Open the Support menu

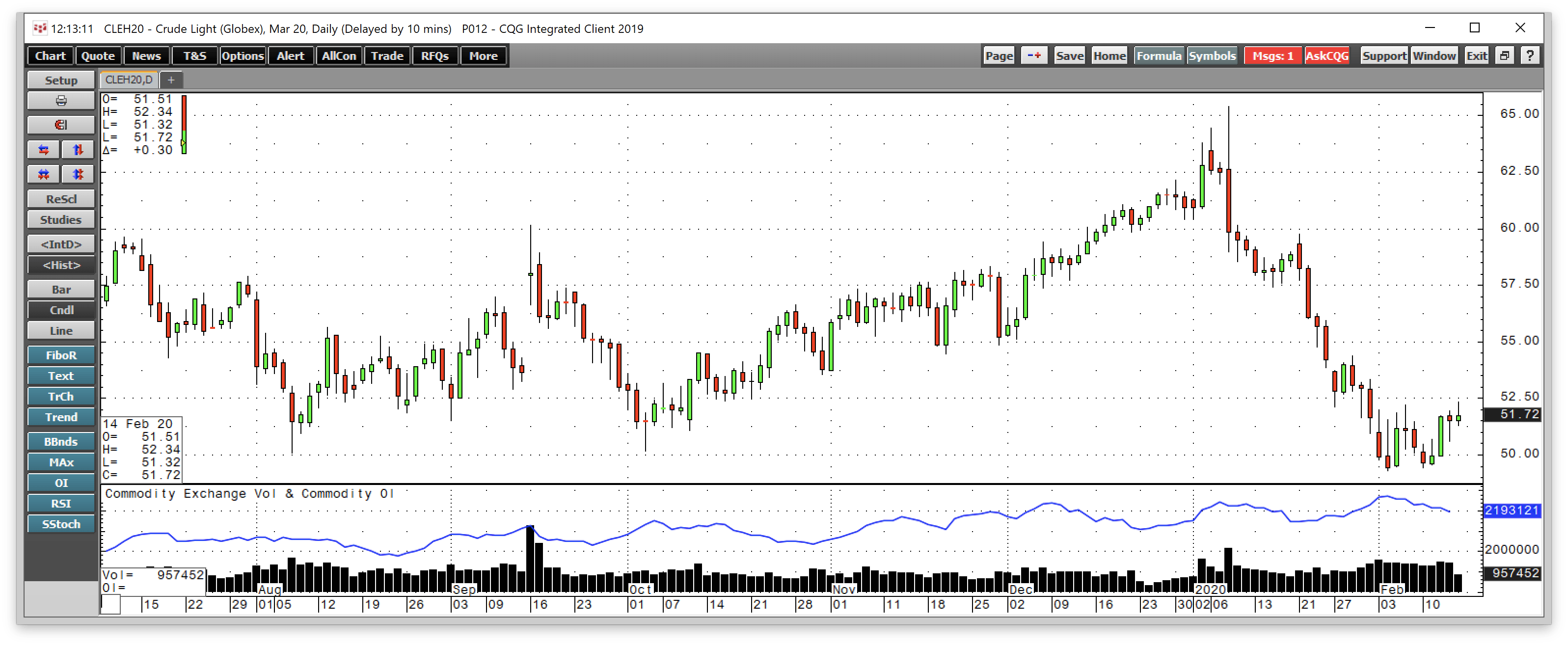(1383, 56)
